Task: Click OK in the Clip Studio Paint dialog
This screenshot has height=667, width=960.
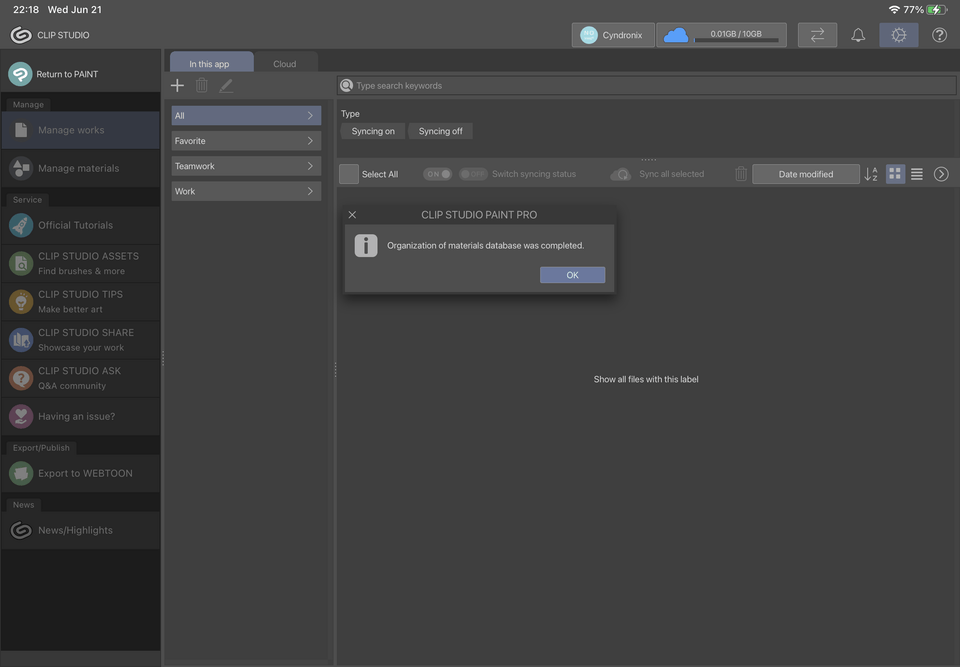Action: 572,275
